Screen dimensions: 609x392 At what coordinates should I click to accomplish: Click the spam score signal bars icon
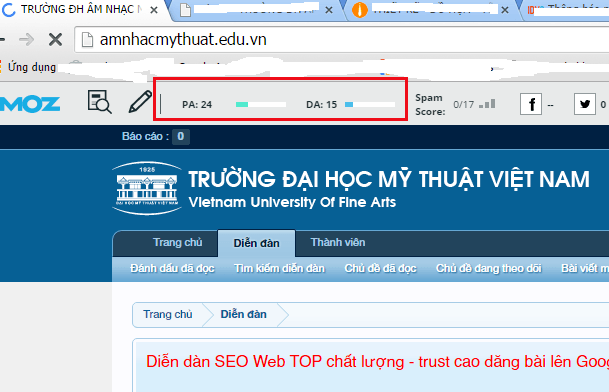click(487, 104)
